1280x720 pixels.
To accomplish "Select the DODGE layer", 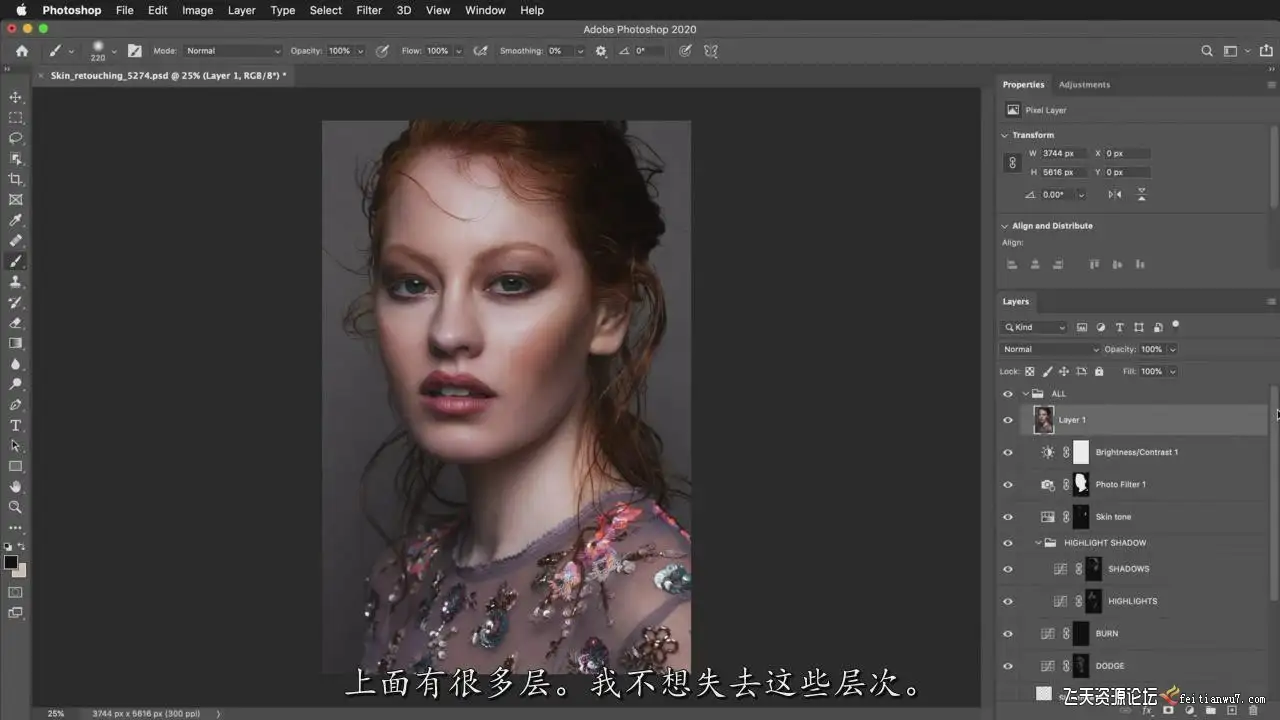I will [1109, 666].
